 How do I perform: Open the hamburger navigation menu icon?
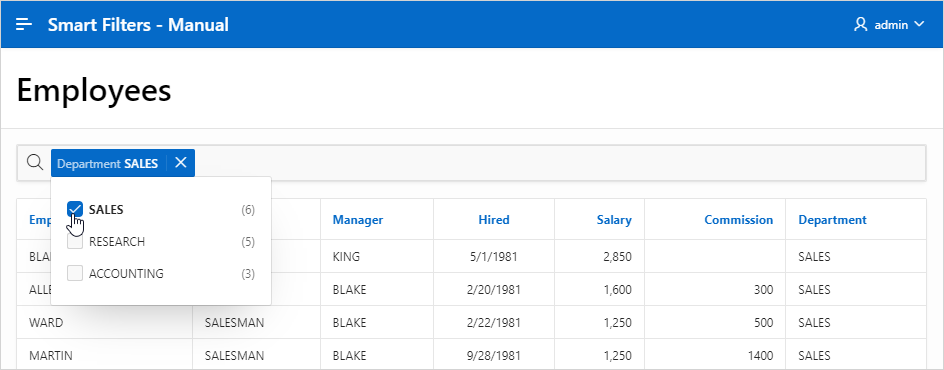(x=24, y=25)
